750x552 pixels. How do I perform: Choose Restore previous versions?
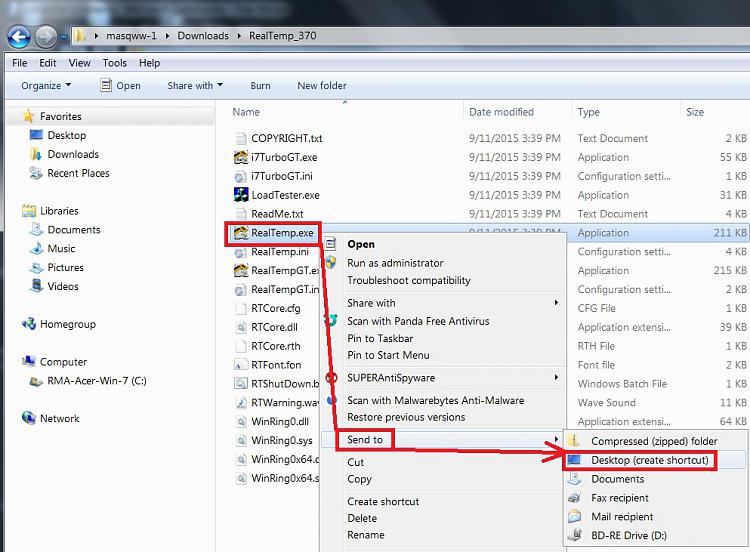click(x=406, y=417)
